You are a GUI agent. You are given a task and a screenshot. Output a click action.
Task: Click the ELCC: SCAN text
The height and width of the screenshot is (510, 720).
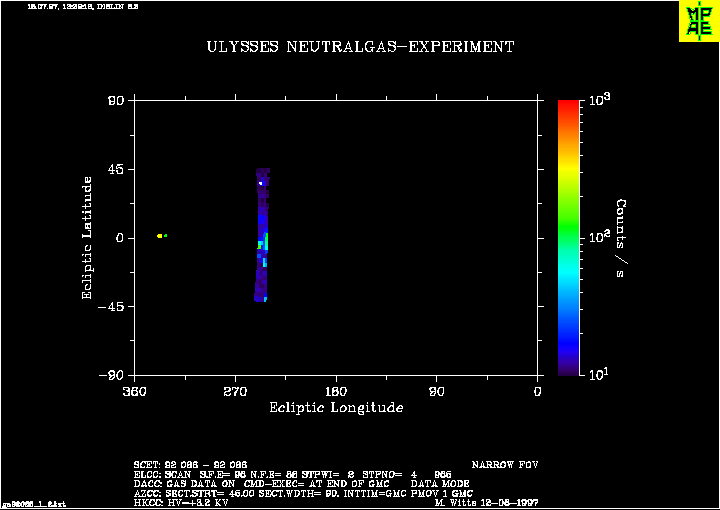[x=162, y=475]
